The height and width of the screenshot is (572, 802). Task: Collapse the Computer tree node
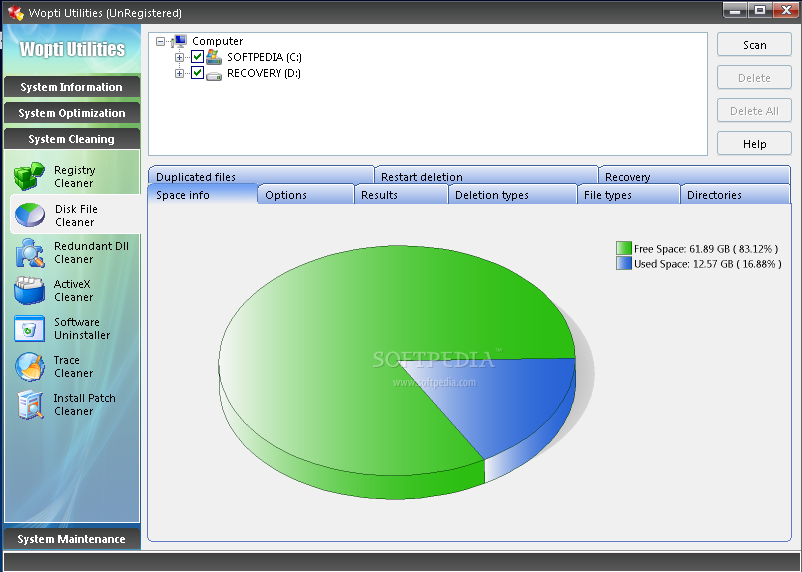[161, 41]
